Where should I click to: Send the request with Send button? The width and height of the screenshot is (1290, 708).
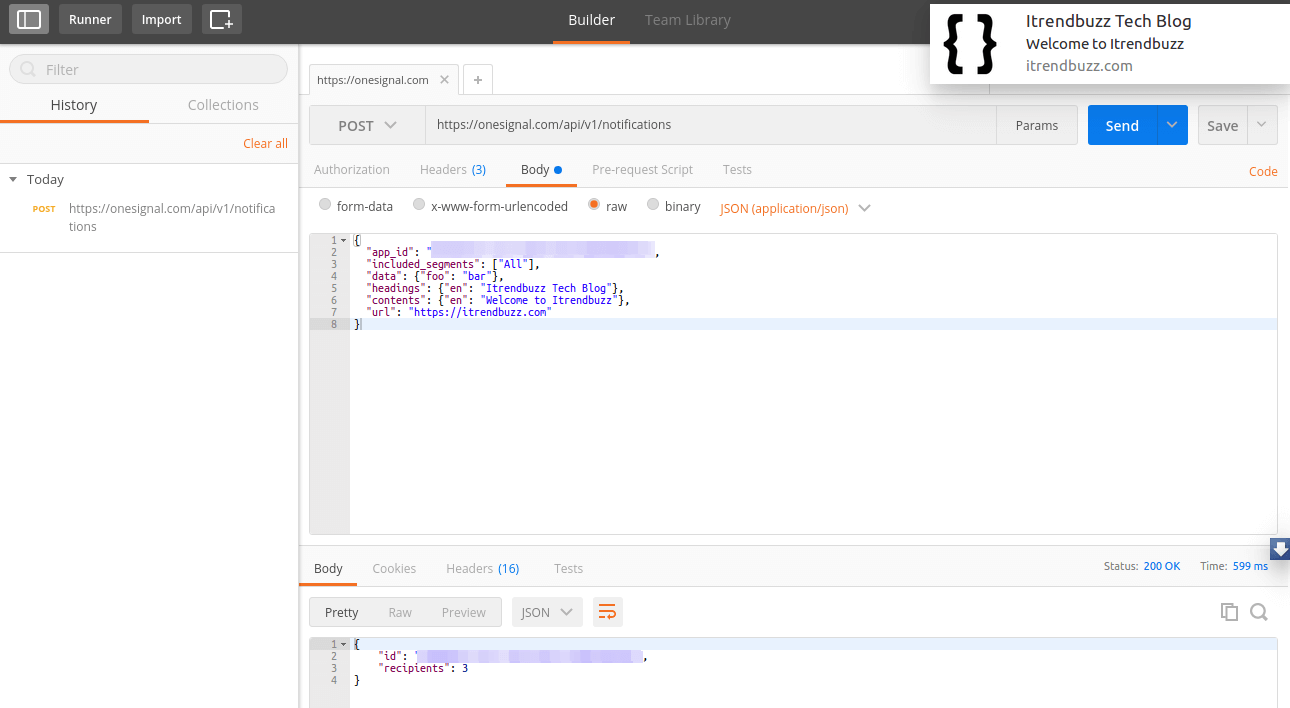[x=1122, y=125]
